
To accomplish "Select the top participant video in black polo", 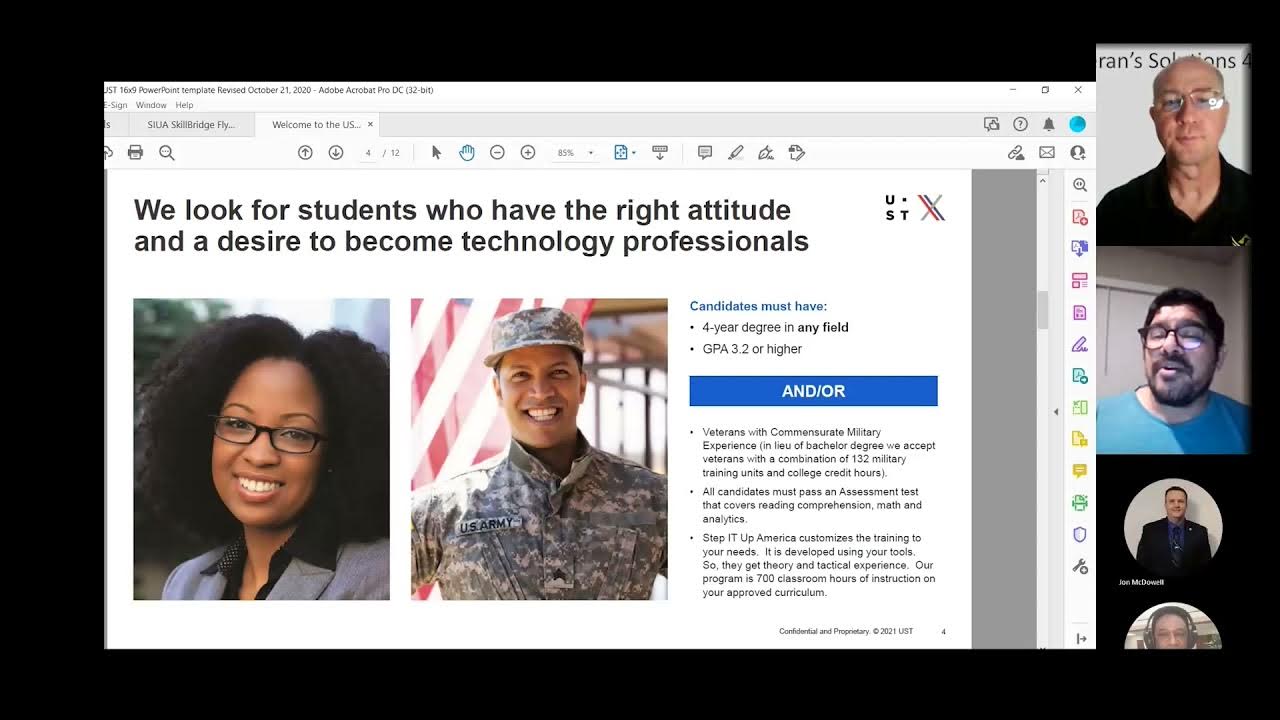I will pos(1173,145).
